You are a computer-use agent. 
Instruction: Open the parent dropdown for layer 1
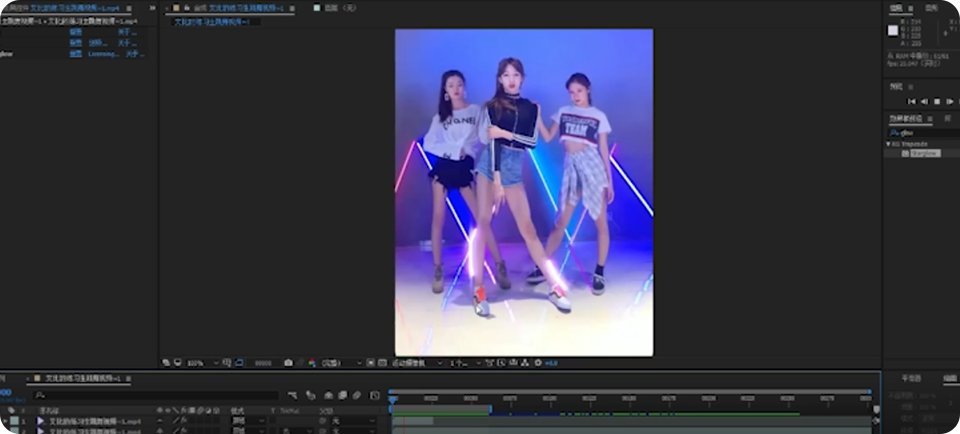(x=354, y=421)
